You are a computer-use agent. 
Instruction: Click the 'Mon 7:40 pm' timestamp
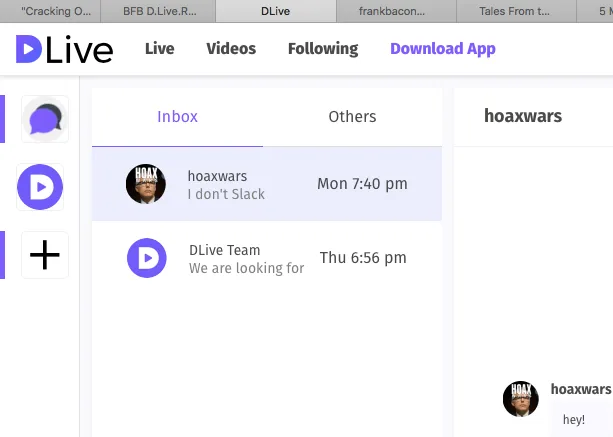(x=362, y=184)
